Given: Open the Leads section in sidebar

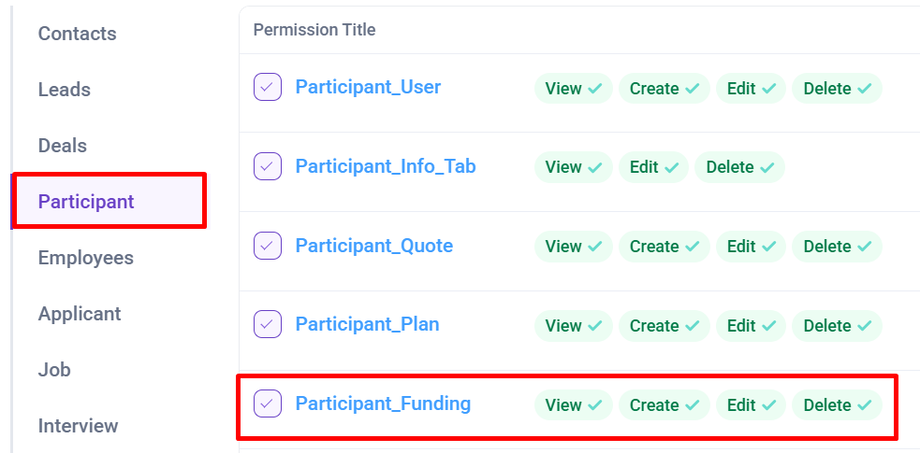Looking at the screenshot, I should [x=64, y=90].
